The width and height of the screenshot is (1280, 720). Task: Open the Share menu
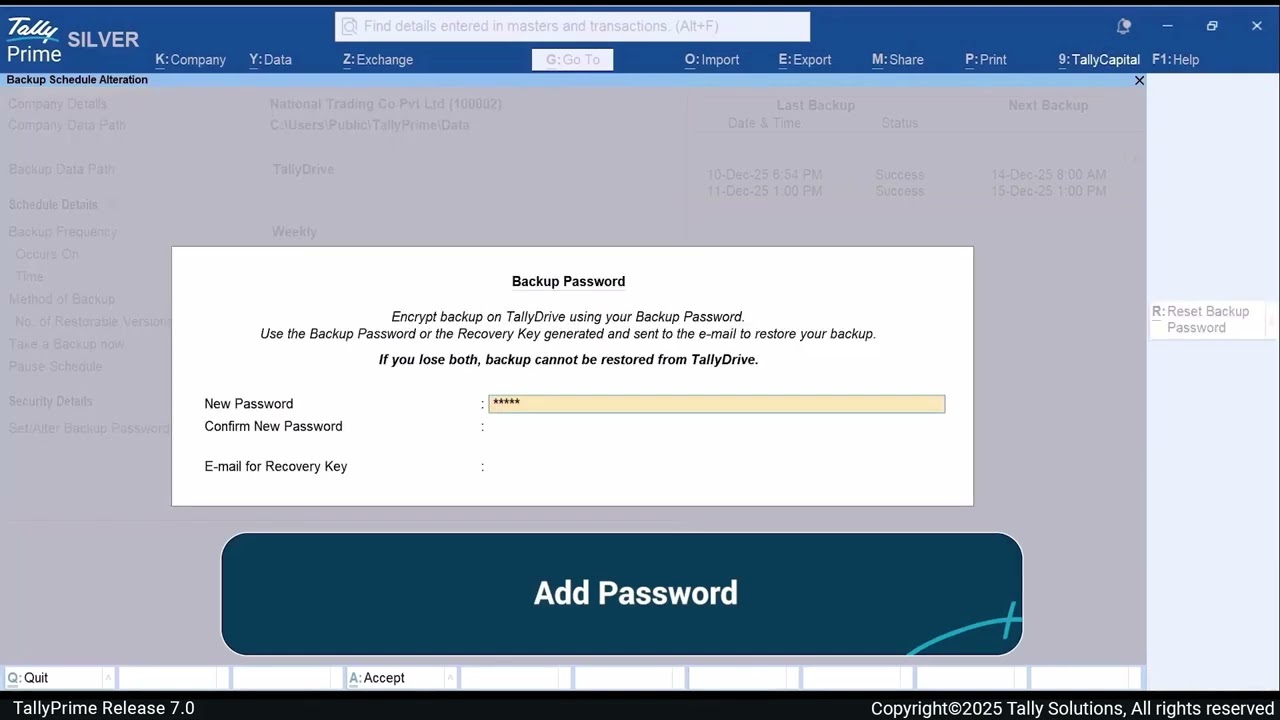point(897,60)
